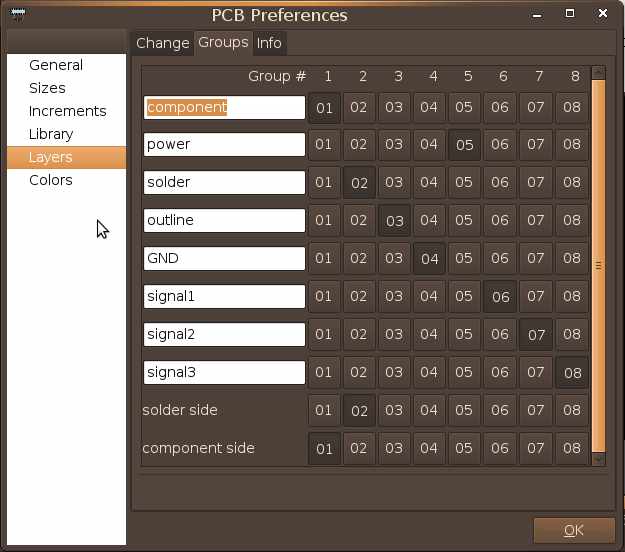
Task: Assign signal3 layer to group 06
Action: pos(500,373)
